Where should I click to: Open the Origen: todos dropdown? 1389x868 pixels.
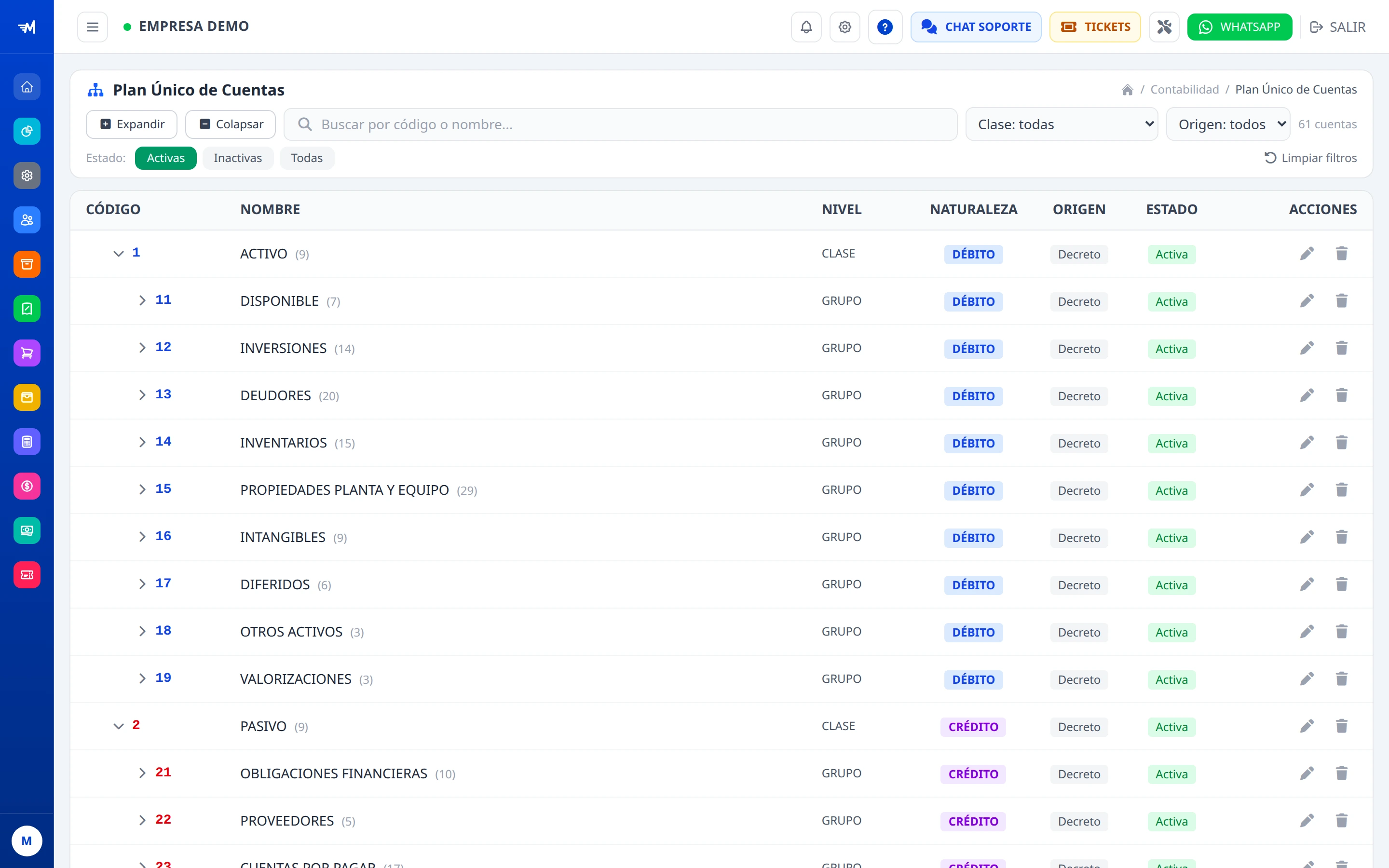click(1228, 124)
